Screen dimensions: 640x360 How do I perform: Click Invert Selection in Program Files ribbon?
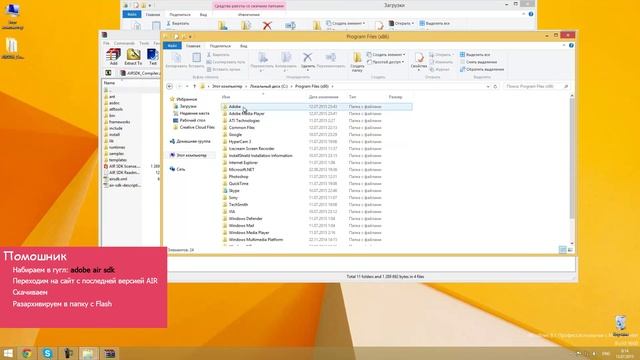pyautogui.click(x=482, y=69)
